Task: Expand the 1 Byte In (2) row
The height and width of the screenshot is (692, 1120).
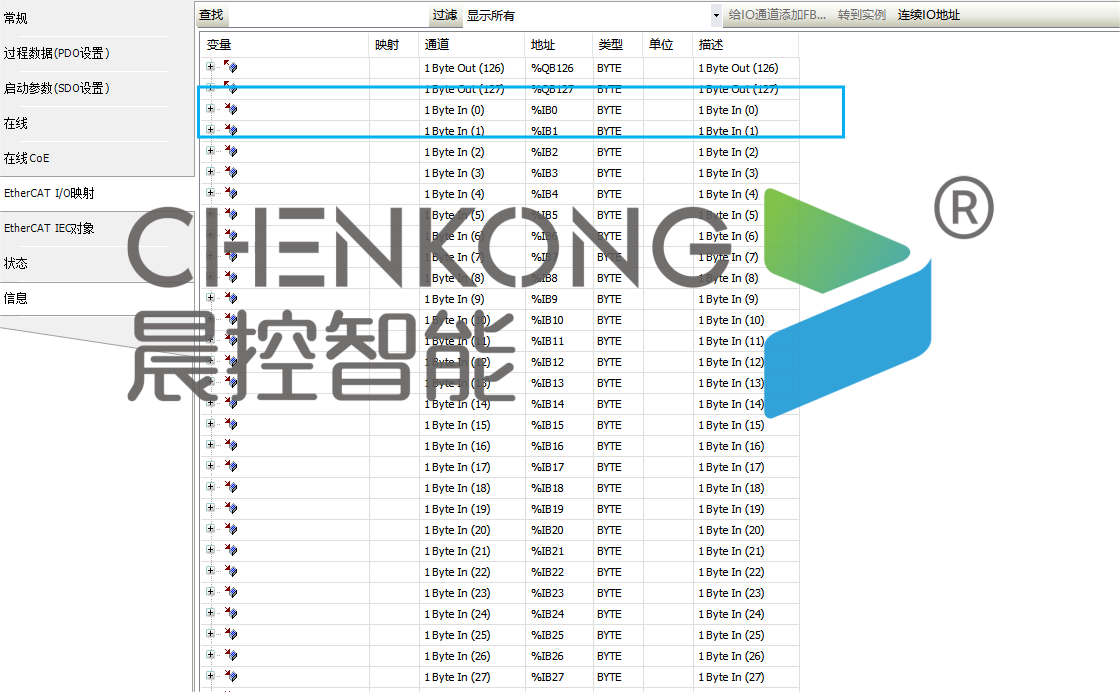Action: click(x=210, y=151)
